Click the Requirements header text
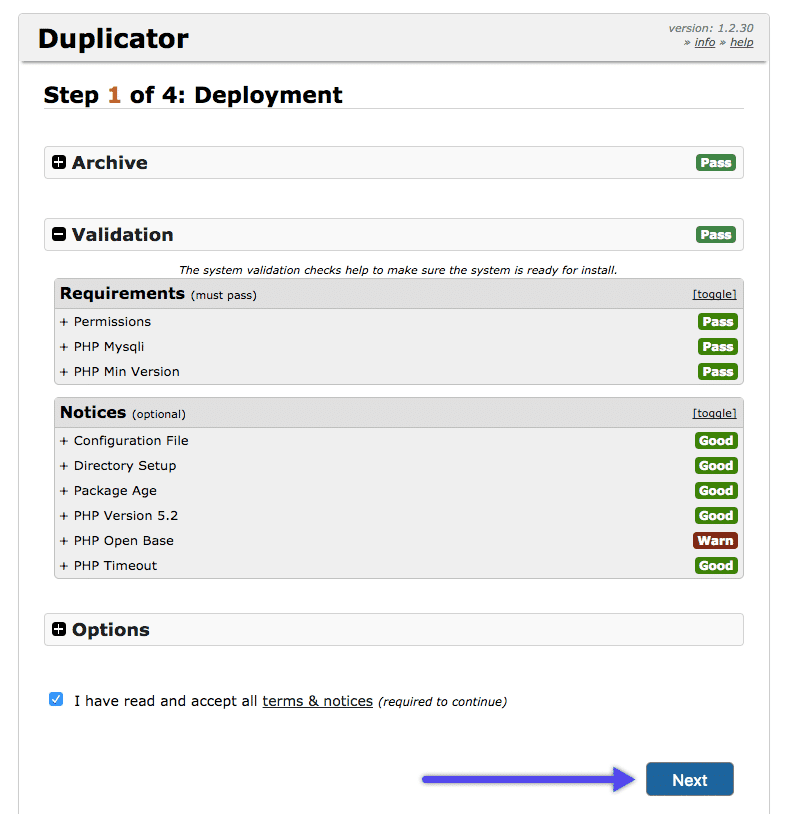 (123, 294)
